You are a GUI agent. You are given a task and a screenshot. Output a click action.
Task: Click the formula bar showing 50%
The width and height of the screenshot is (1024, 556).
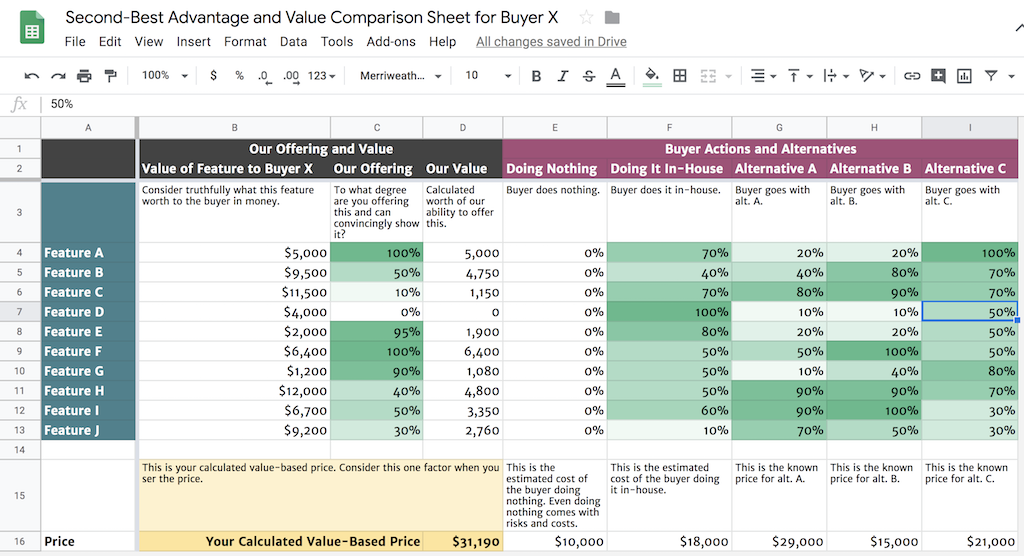(532, 104)
